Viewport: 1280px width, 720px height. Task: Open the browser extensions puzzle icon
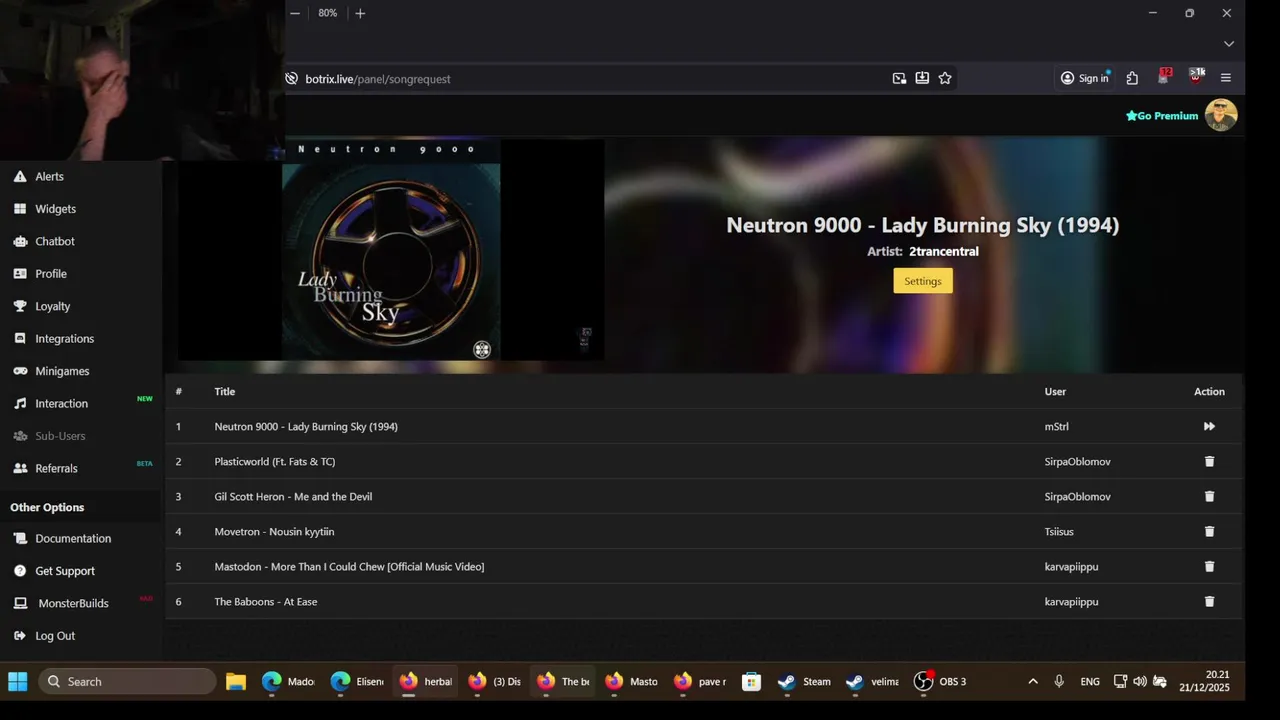pos(1132,78)
